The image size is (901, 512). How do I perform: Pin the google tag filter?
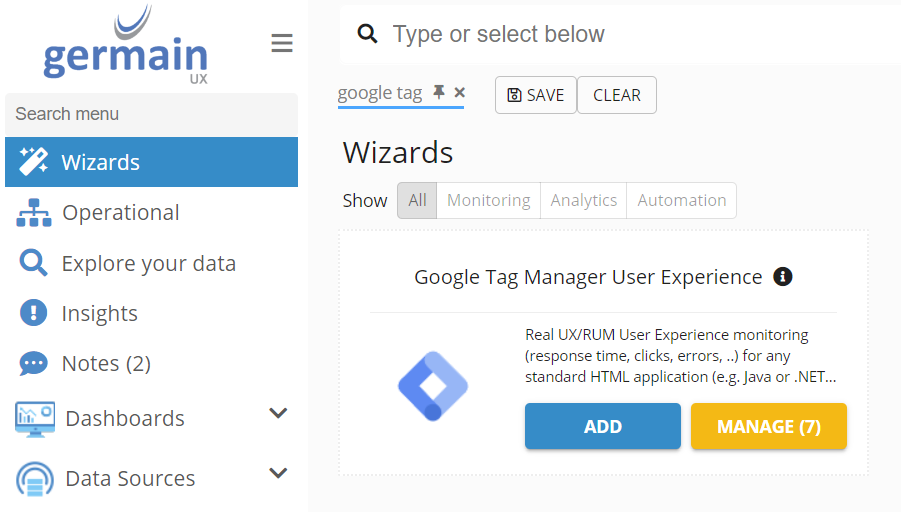click(439, 93)
